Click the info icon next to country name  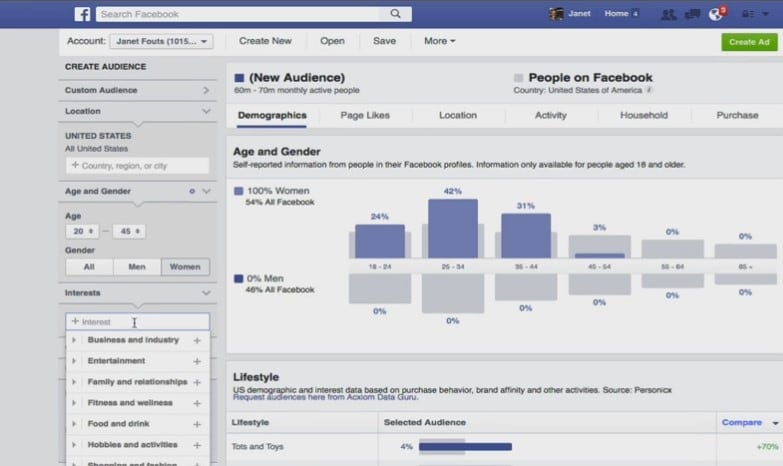[649, 90]
